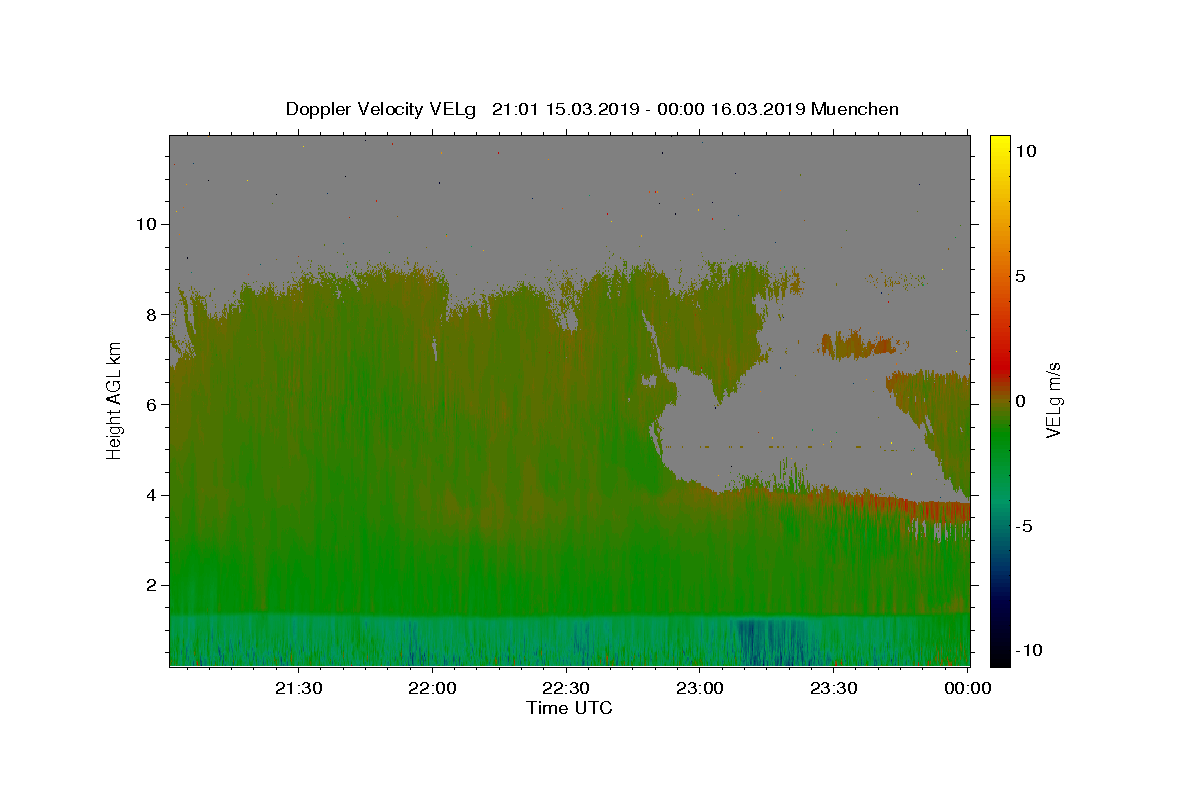This screenshot has height=800, width=1200.
Task: Click the 00:00 time tick label
Action: (x=968, y=689)
